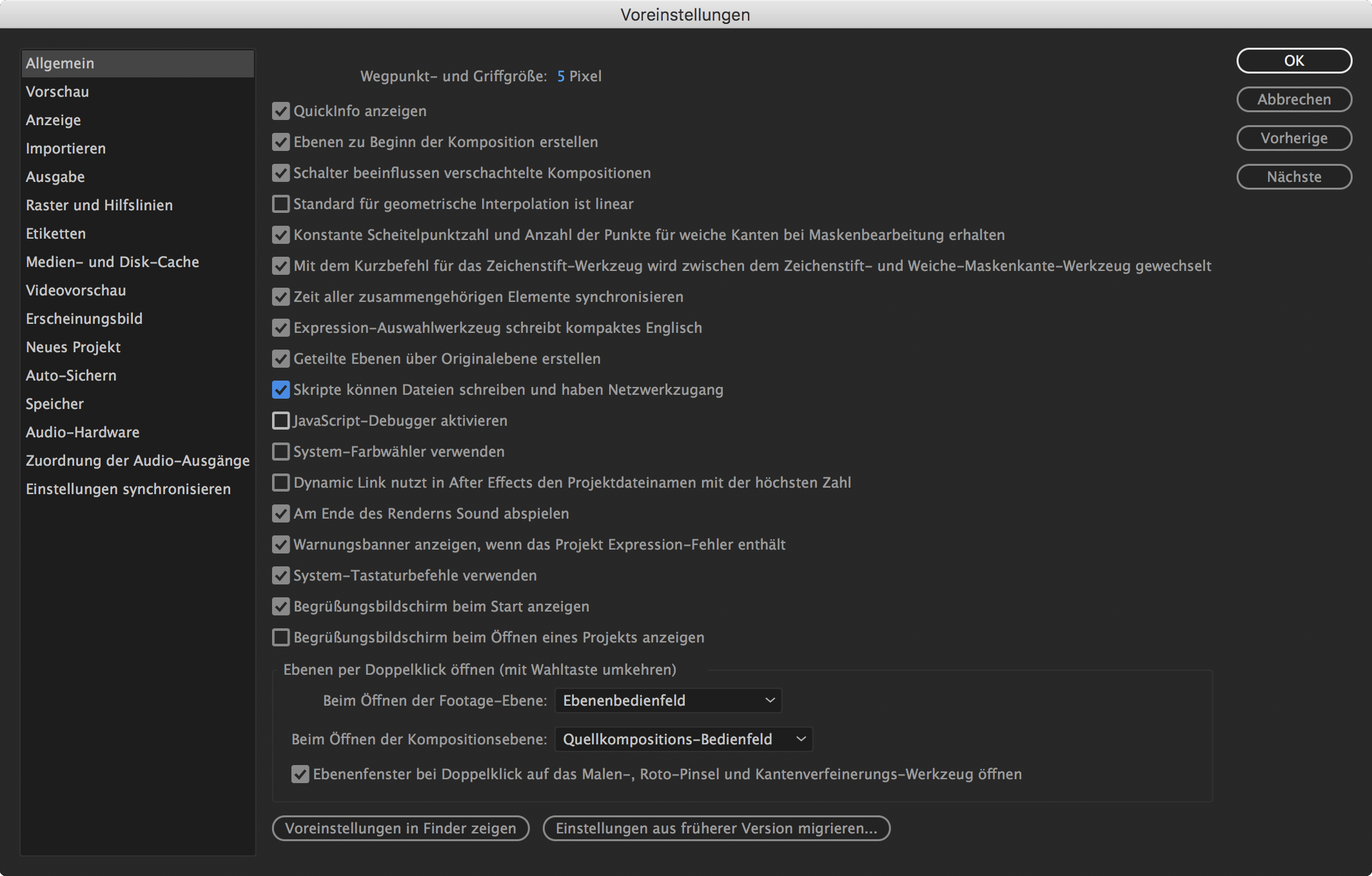This screenshot has width=1372, height=876.
Task: Enable Begrüßungsbildschirm beim Öffnen eines Projekts
Action: pyautogui.click(x=280, y=637)
